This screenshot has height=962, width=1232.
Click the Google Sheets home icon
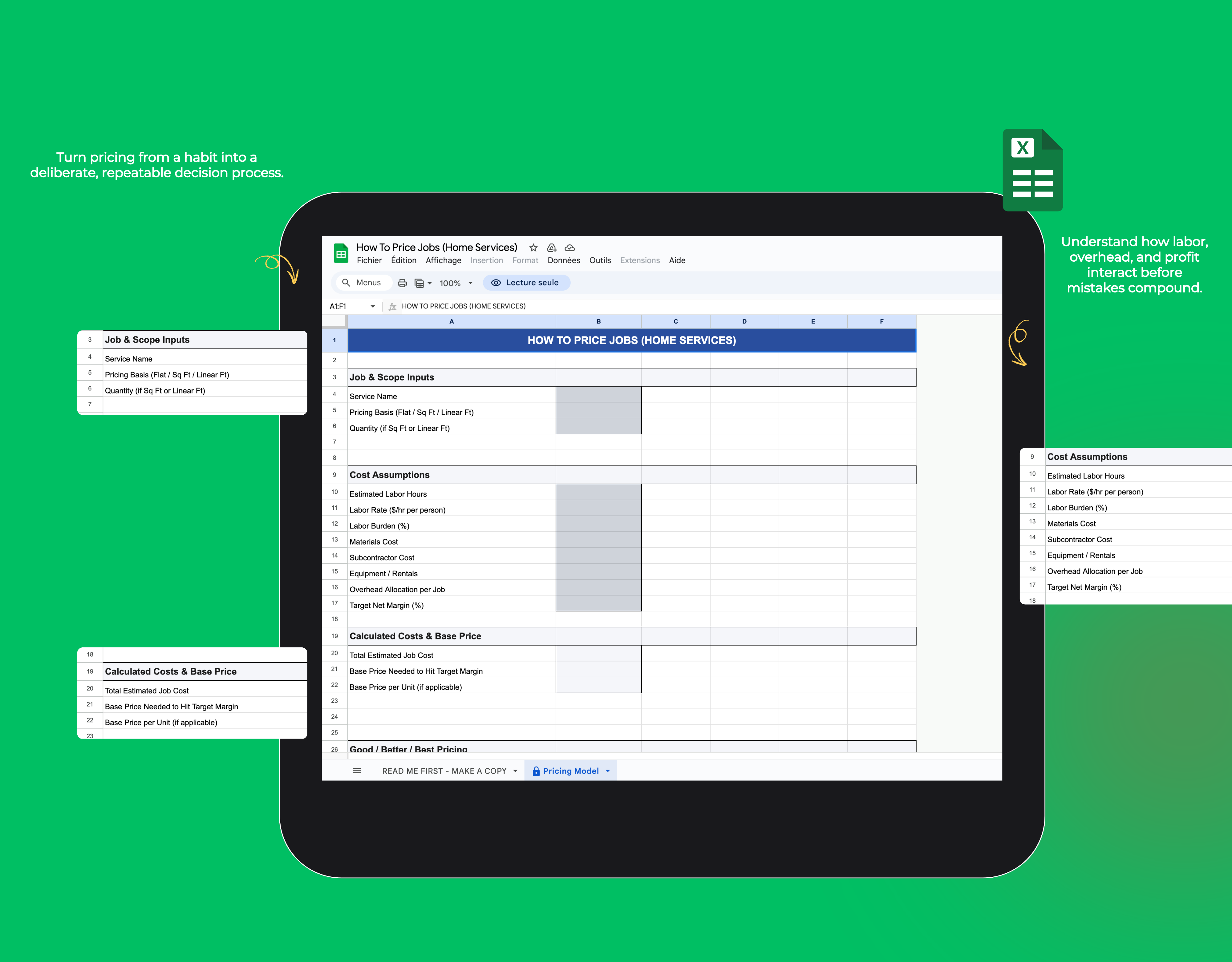pyautogui.click(x=341, y=254)
